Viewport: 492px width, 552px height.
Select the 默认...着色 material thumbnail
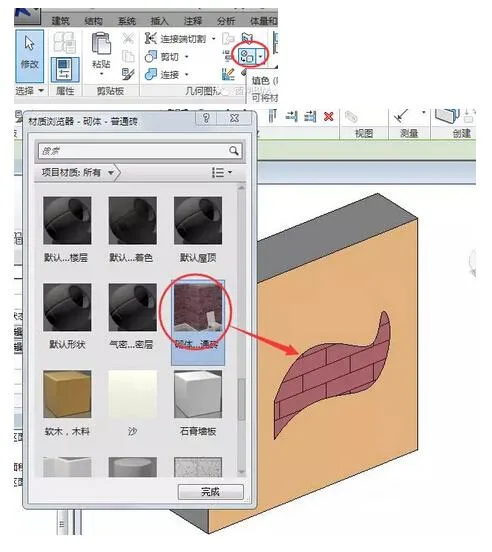pos(133,220)
